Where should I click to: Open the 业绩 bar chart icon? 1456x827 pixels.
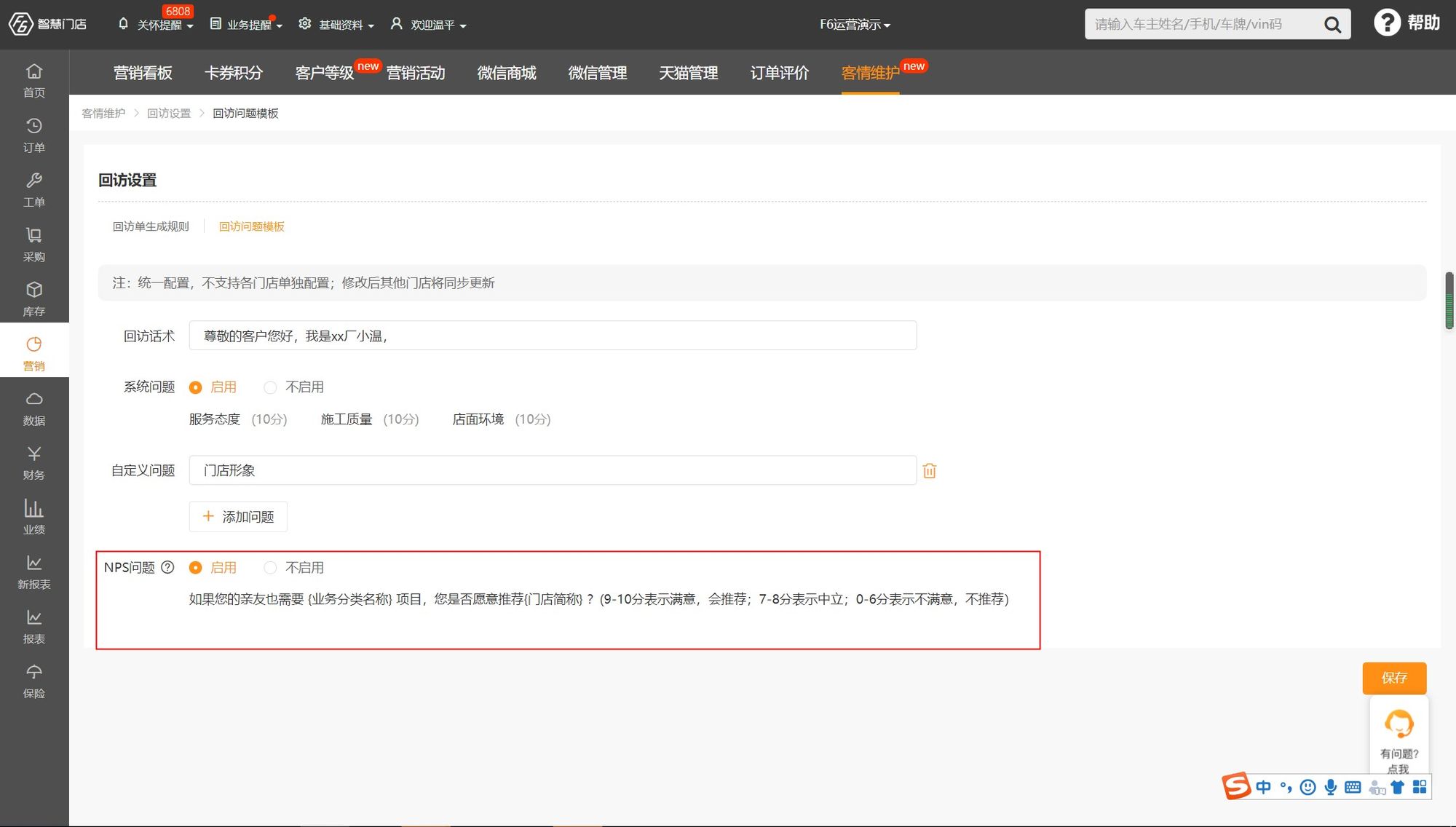pos(34,517)
